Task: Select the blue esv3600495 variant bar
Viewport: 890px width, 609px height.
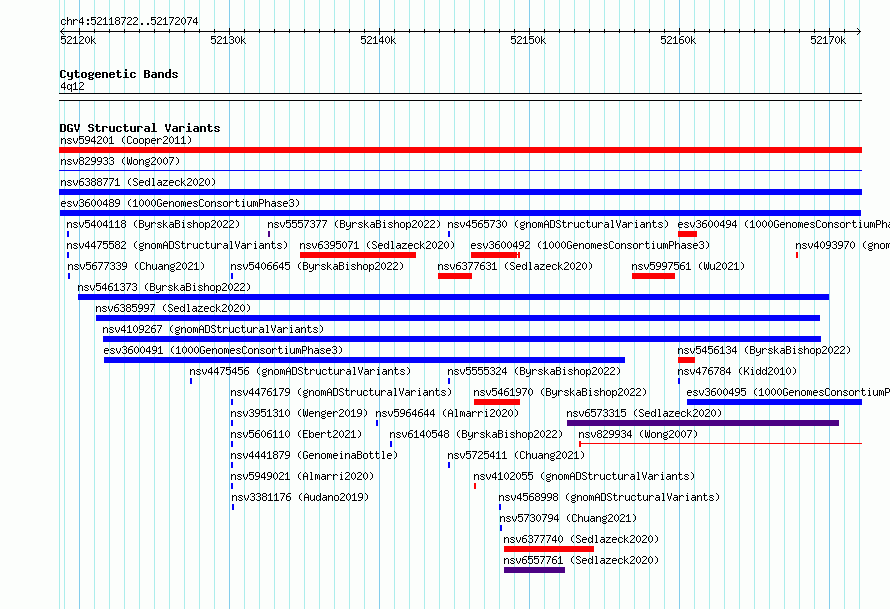Action: [x=774, y=402]
